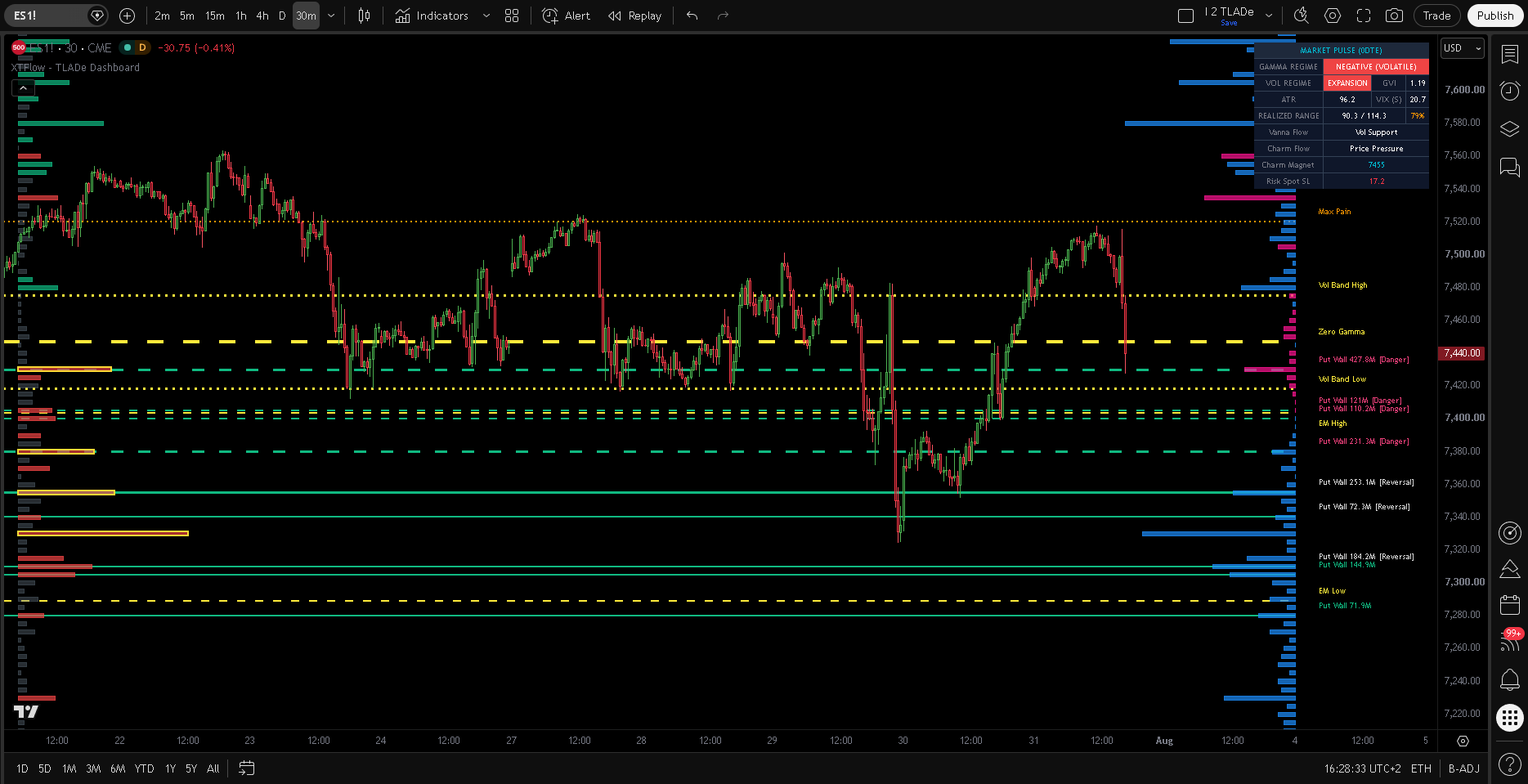Screen dimensions: 1528x784
Task: Create an Alert
Action: pyautogui.click(x=567, y=16)
